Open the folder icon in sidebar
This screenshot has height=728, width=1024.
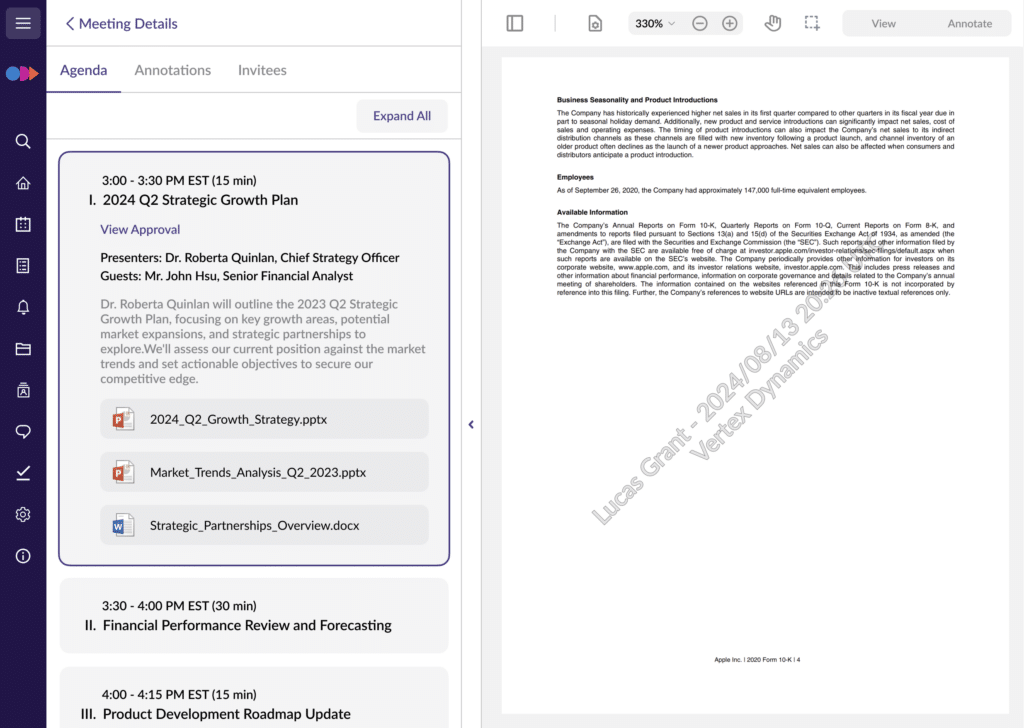23,349
